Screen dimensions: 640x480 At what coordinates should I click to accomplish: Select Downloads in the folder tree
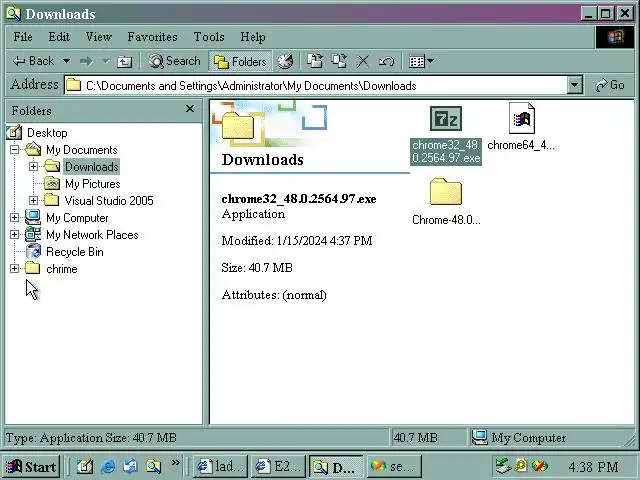(x=91, y=167)
